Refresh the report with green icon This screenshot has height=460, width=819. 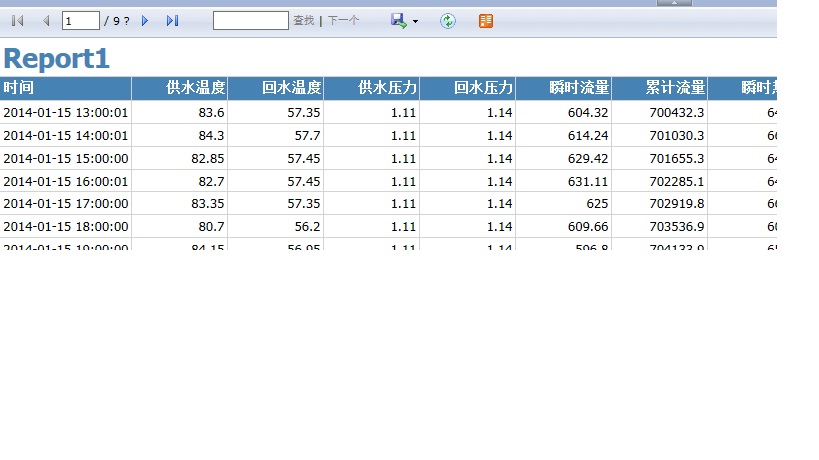point(448,21)
